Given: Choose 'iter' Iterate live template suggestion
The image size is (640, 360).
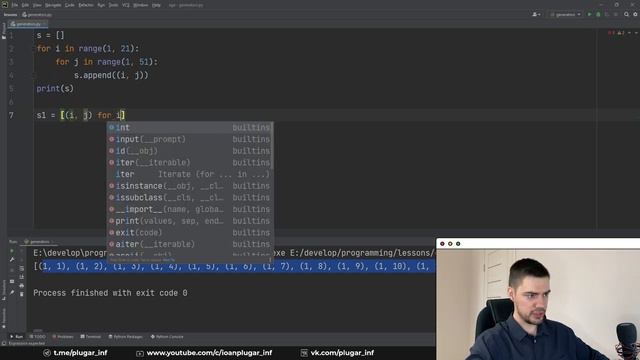Looking at the screenshot, I should 190,174.
